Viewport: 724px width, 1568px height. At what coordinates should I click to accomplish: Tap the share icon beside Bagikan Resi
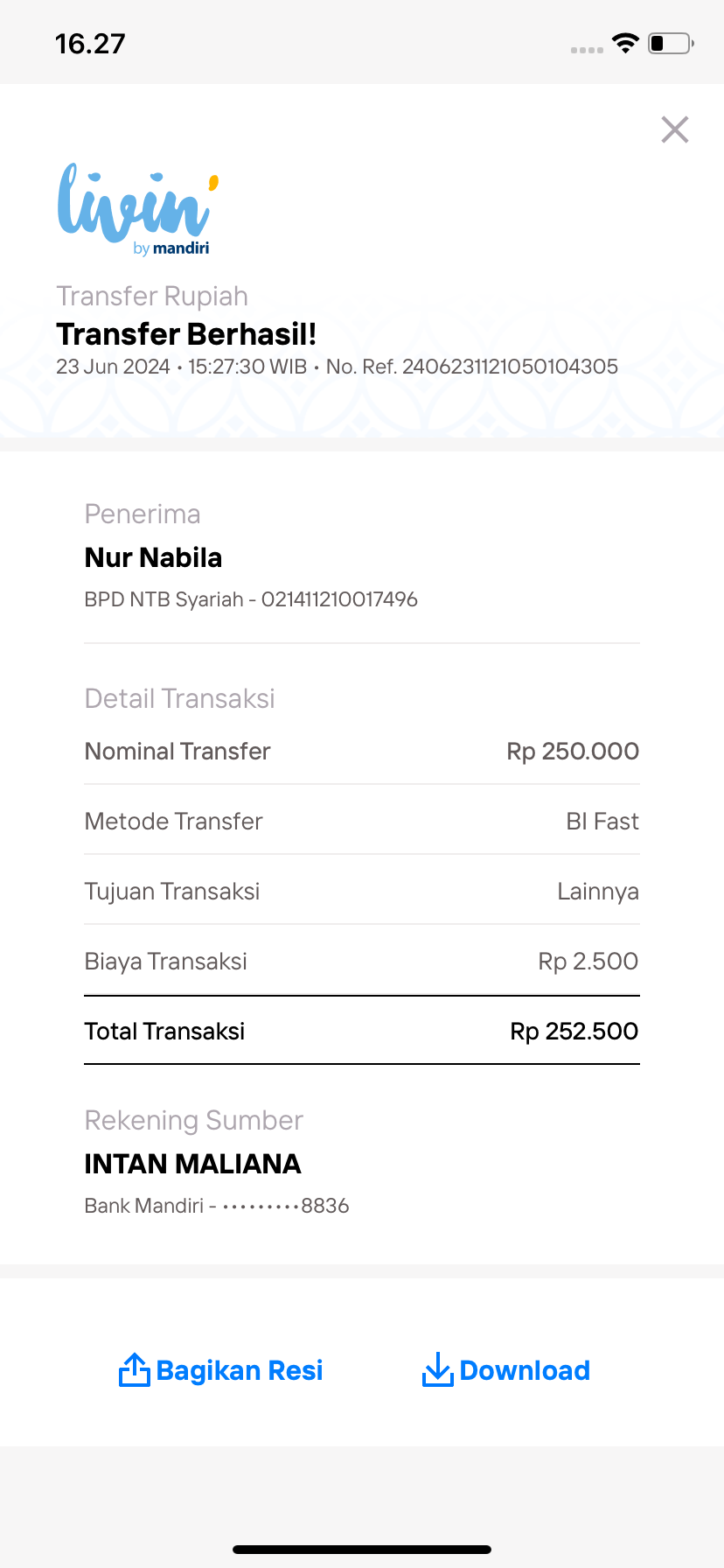pos(134,1370)
